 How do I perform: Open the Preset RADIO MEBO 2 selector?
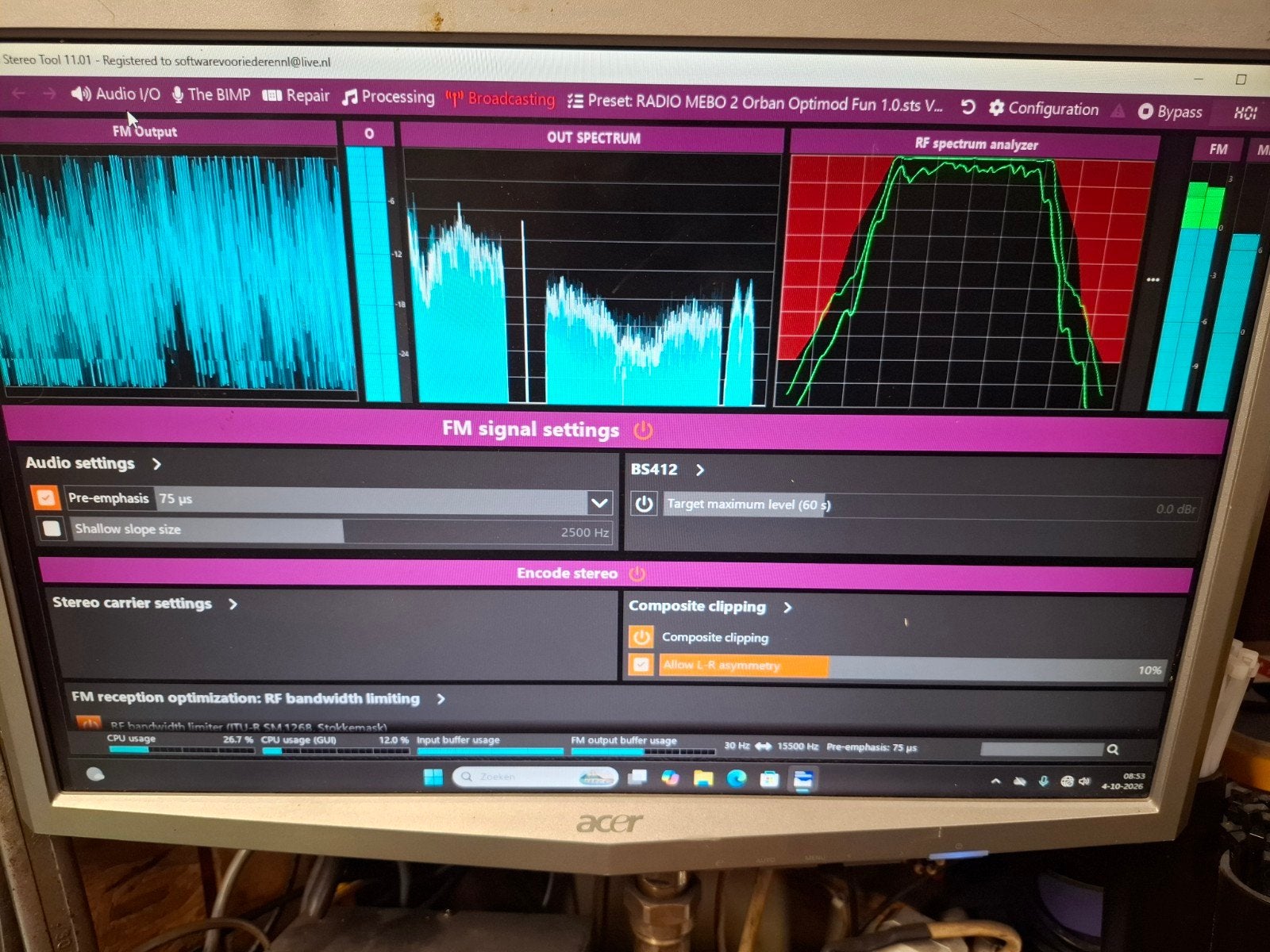[x=755, y=103]
